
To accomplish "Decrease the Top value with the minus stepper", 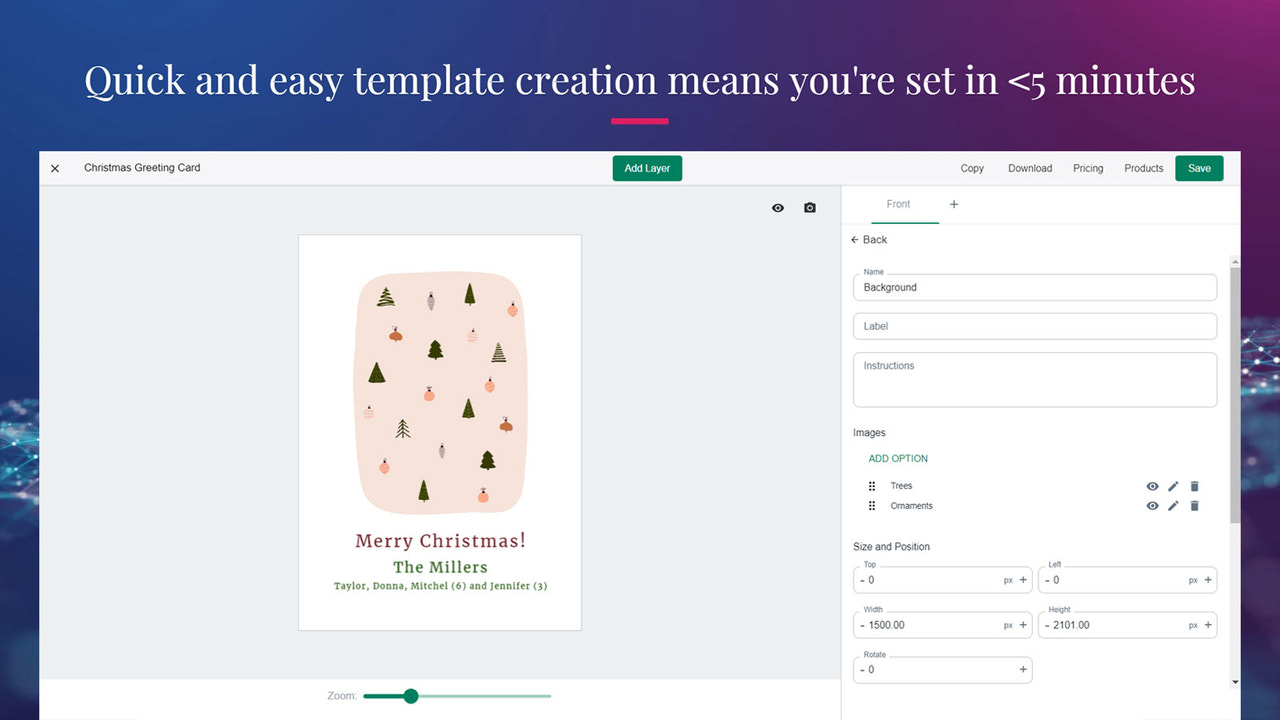I will (864, 579).
